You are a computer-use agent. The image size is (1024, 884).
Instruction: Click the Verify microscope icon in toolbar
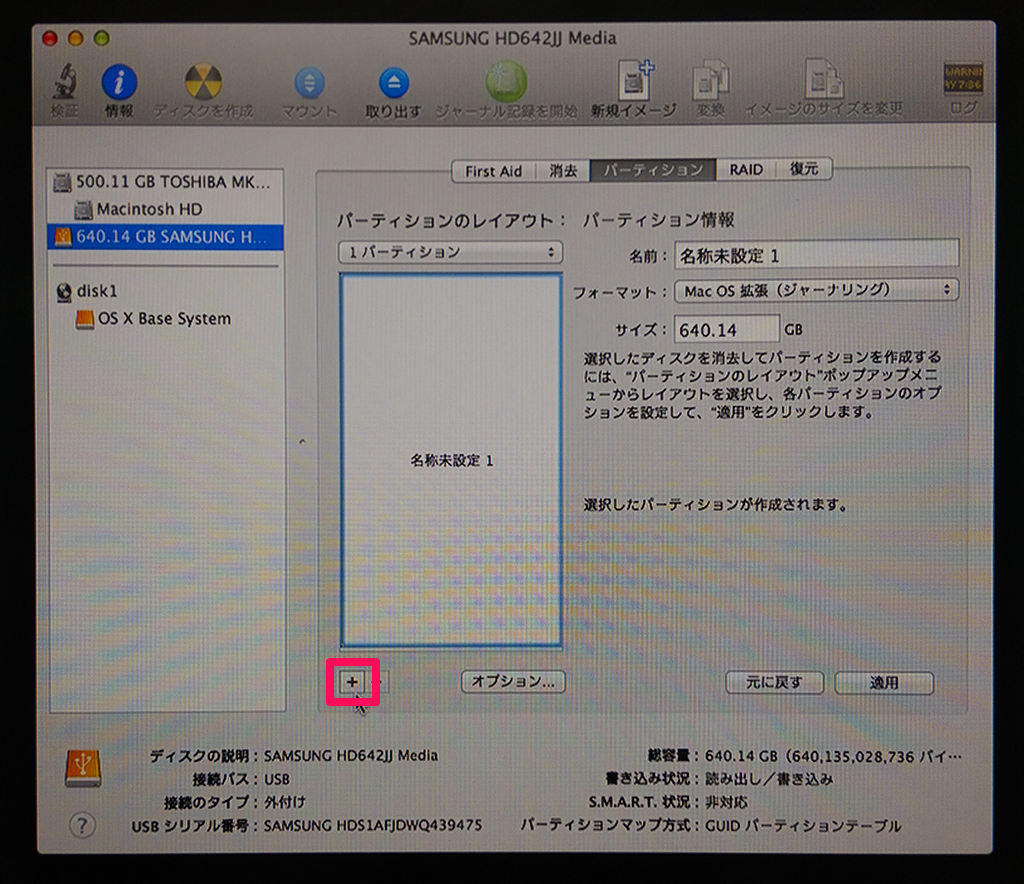coord(65,84)
